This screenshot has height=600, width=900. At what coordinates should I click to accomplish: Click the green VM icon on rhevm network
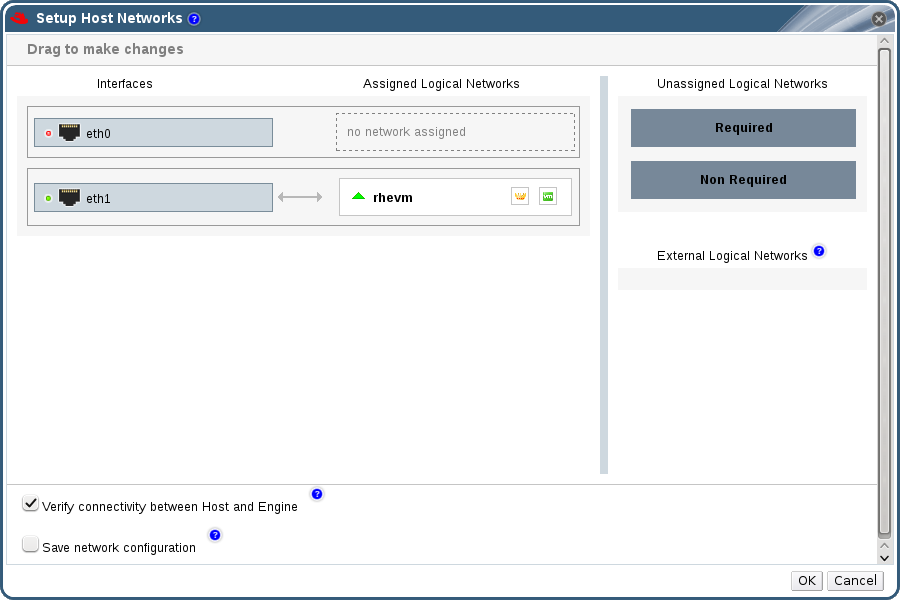[x=548, y=196]
